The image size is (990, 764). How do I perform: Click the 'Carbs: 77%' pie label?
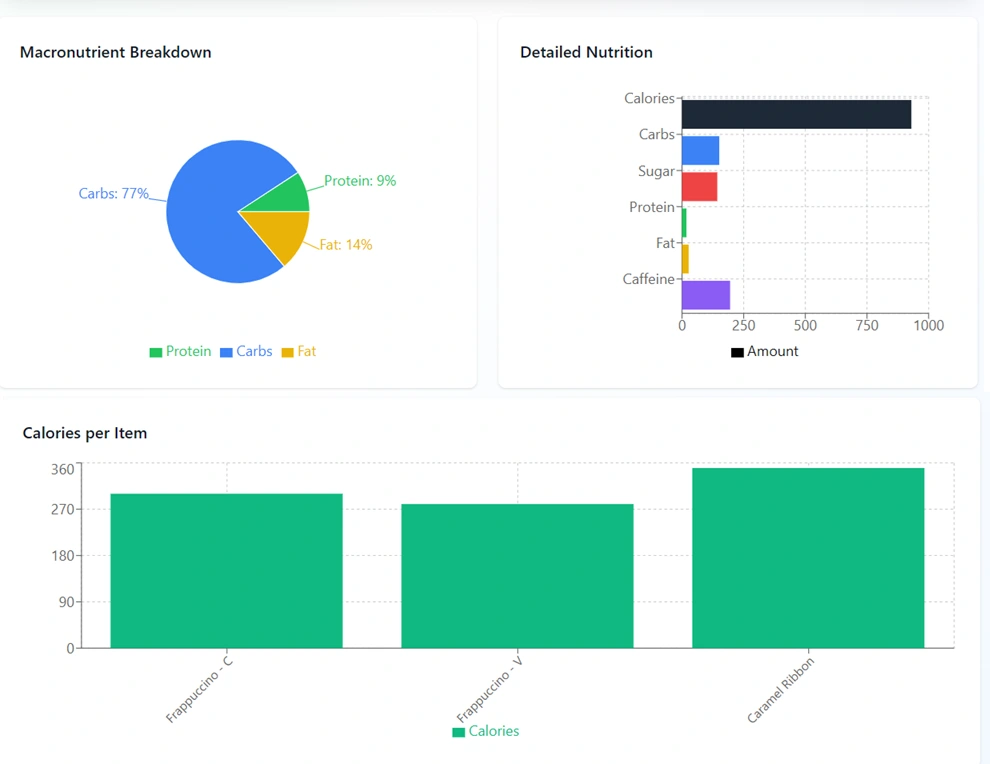(113, 194)
